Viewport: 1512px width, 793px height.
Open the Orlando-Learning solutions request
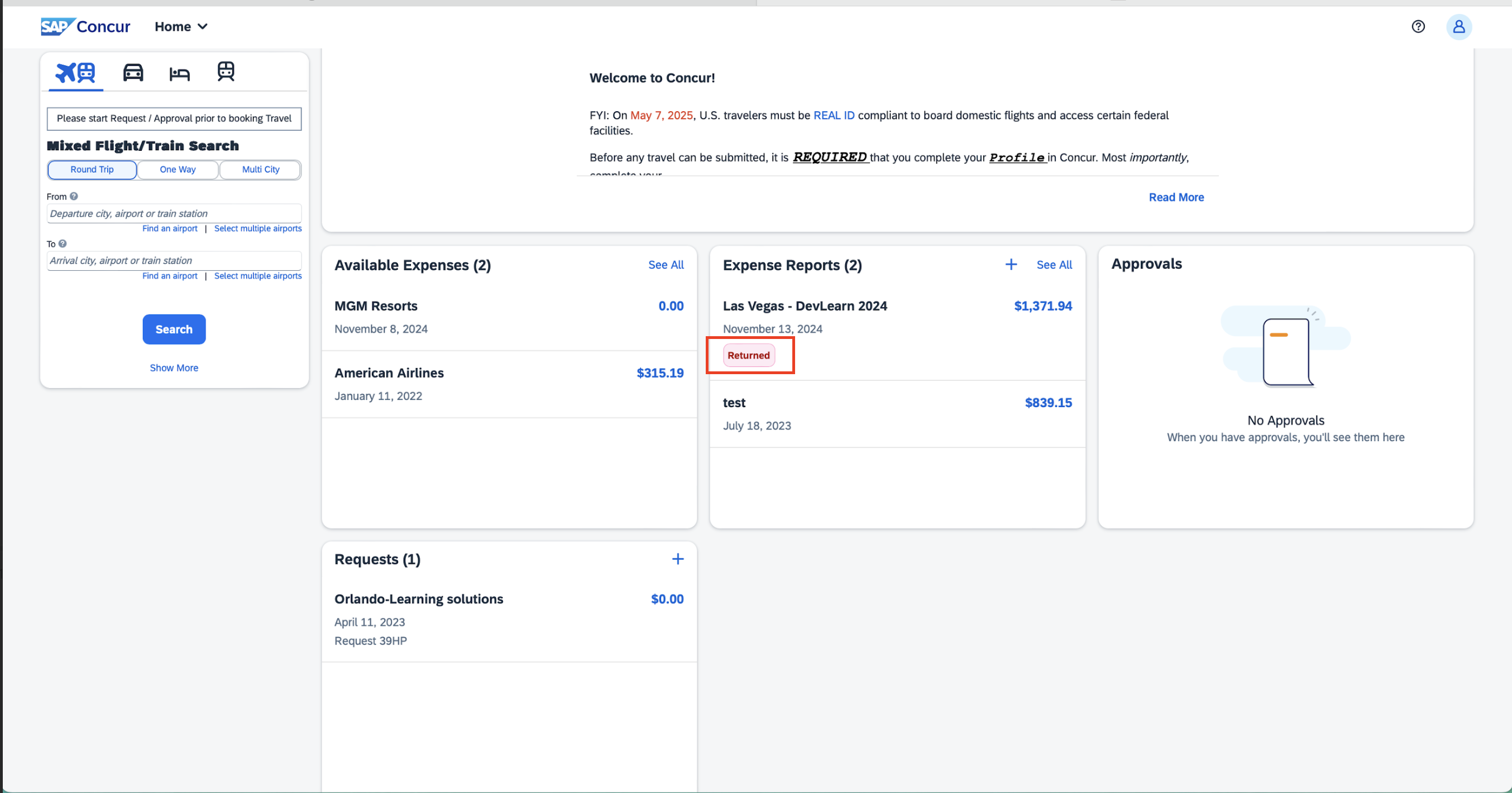509,620
